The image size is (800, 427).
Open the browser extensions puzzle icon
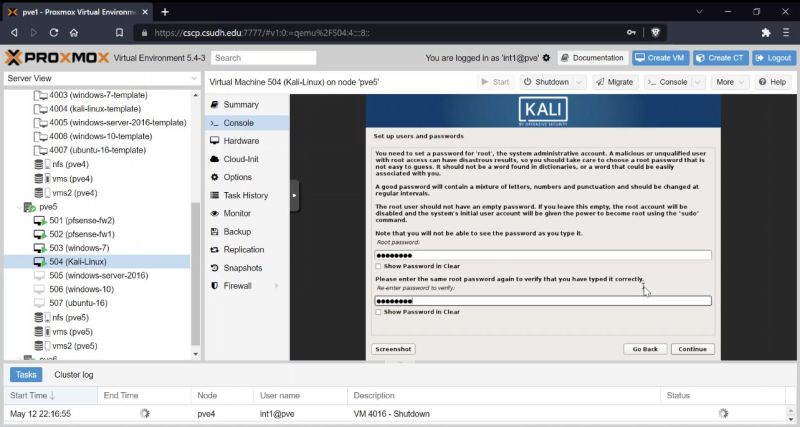click(766, 33)
